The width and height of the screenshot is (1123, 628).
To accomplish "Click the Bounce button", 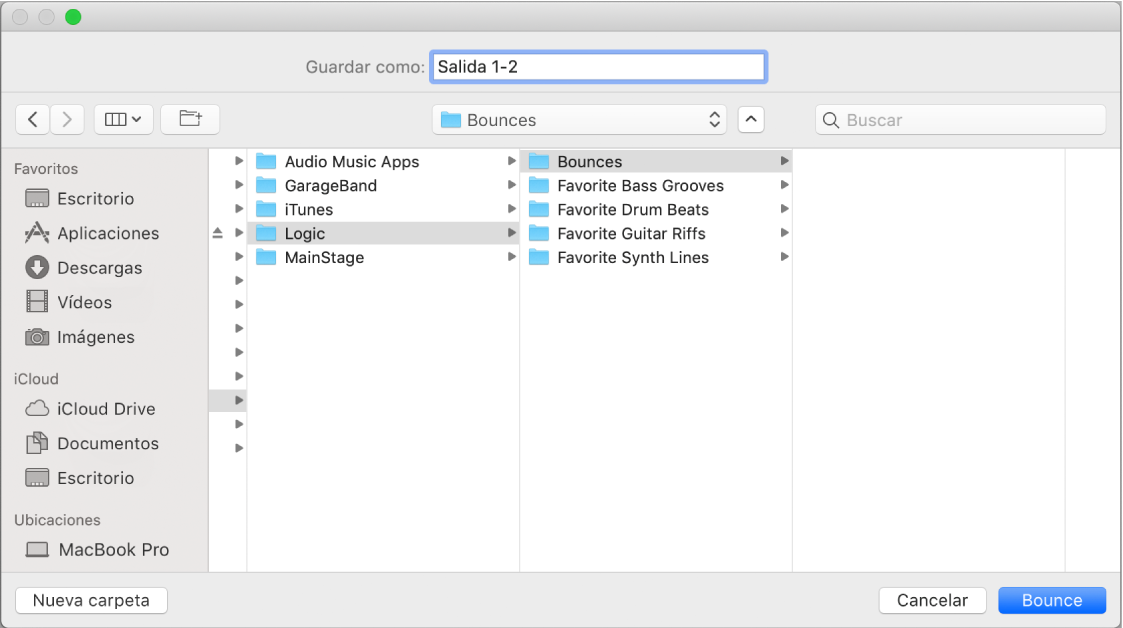I will point(1051,600).
